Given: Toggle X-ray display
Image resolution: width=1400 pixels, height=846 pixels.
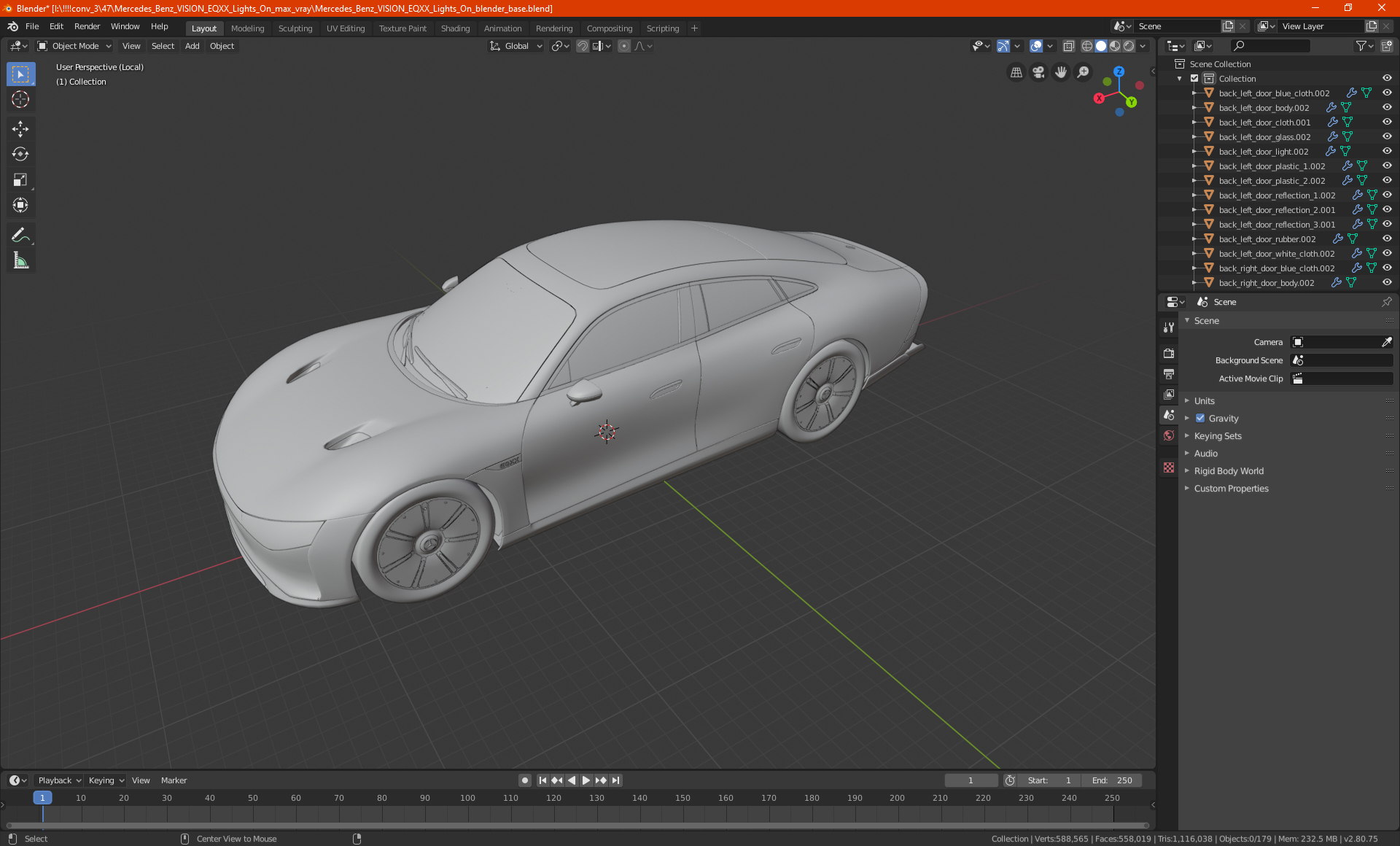Looking at the screenshot, I should point(1068,46).
